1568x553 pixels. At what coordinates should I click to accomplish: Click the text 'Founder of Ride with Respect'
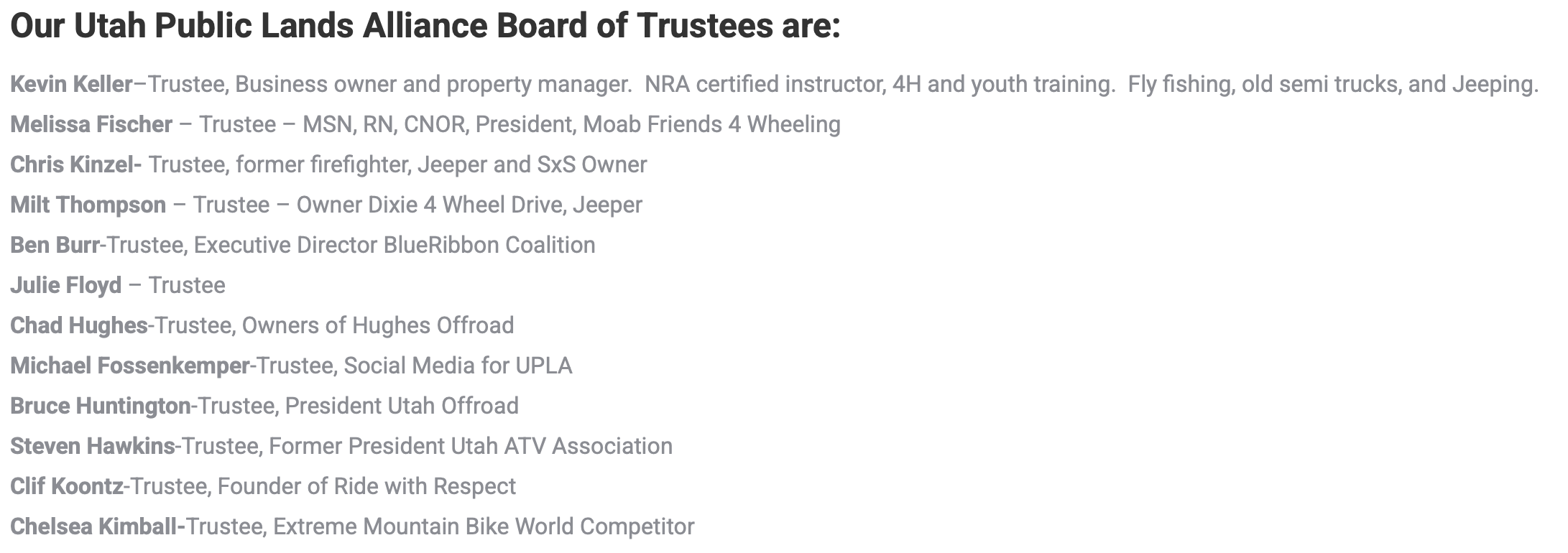pos(366,487)
